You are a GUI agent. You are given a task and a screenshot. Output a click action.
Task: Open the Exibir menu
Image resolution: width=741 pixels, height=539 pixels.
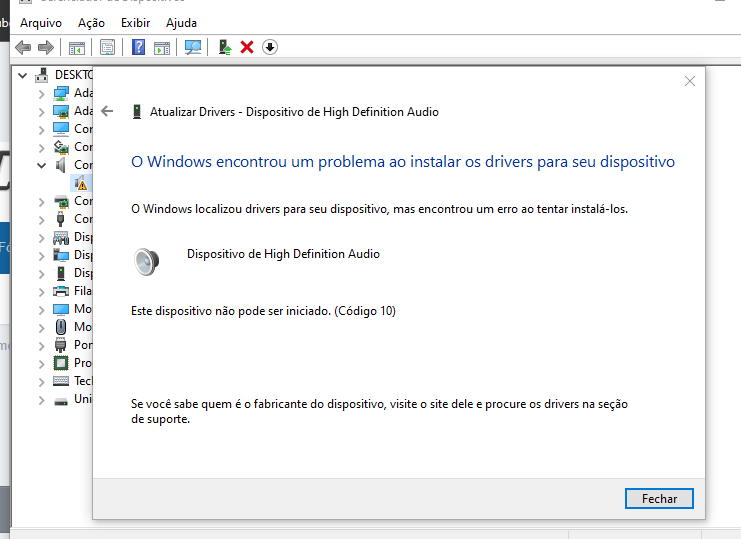tap(135, 23)
